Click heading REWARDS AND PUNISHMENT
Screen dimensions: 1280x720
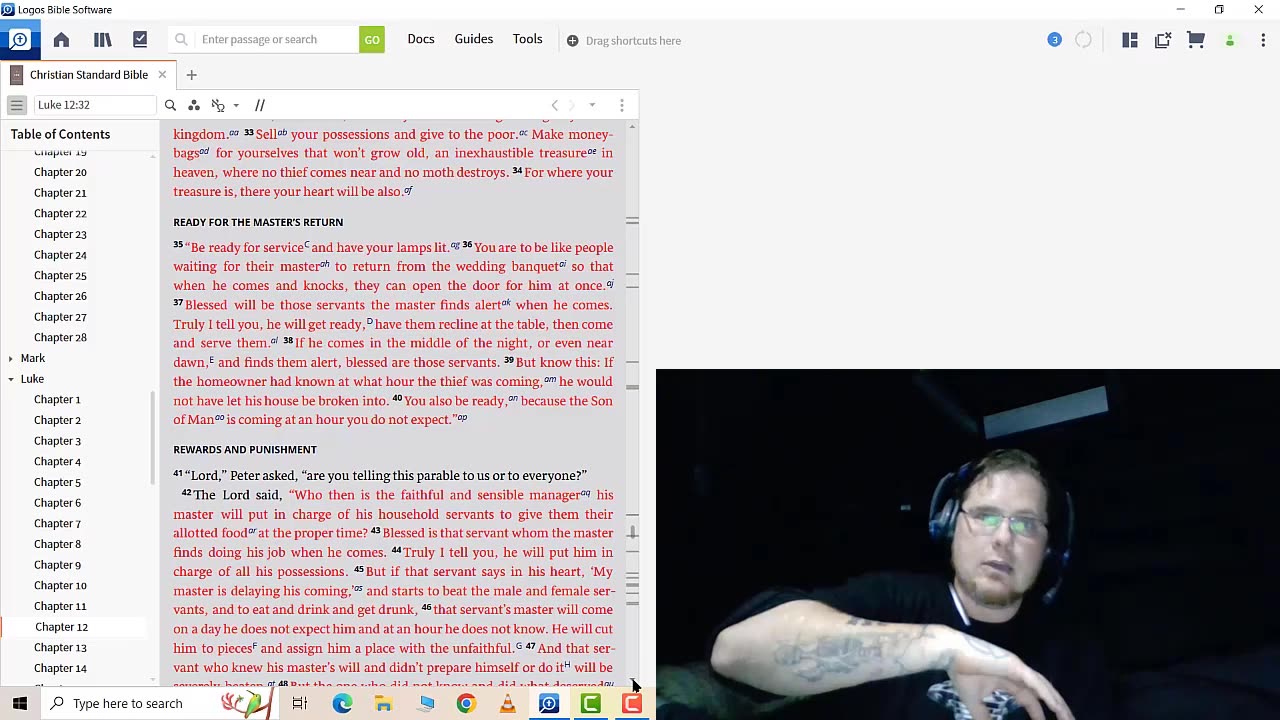tap(245, 450)
